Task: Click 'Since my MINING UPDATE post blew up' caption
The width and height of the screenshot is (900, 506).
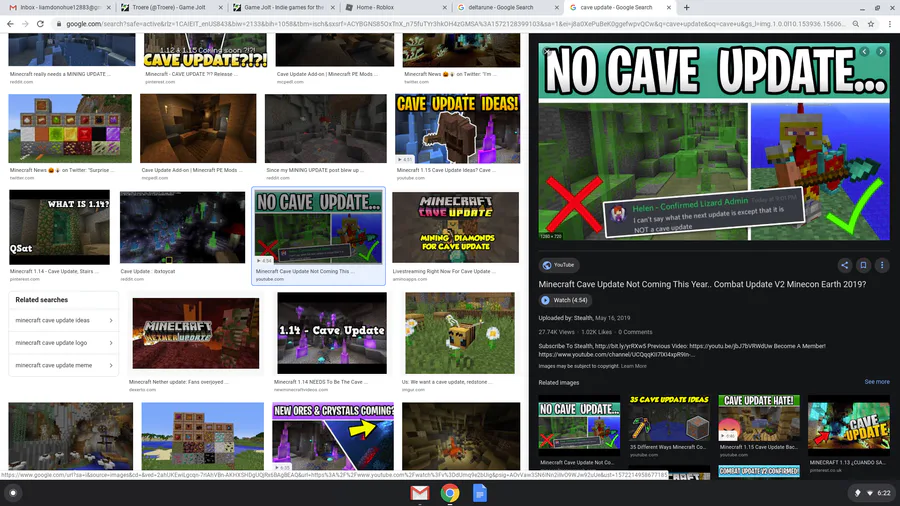Action: point(315,170)
